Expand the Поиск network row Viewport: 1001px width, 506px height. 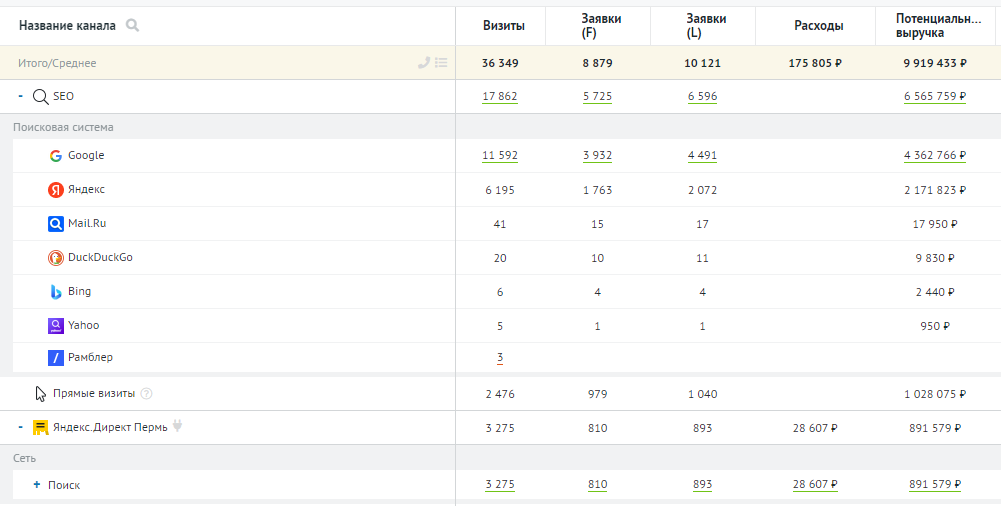[36, 485]
